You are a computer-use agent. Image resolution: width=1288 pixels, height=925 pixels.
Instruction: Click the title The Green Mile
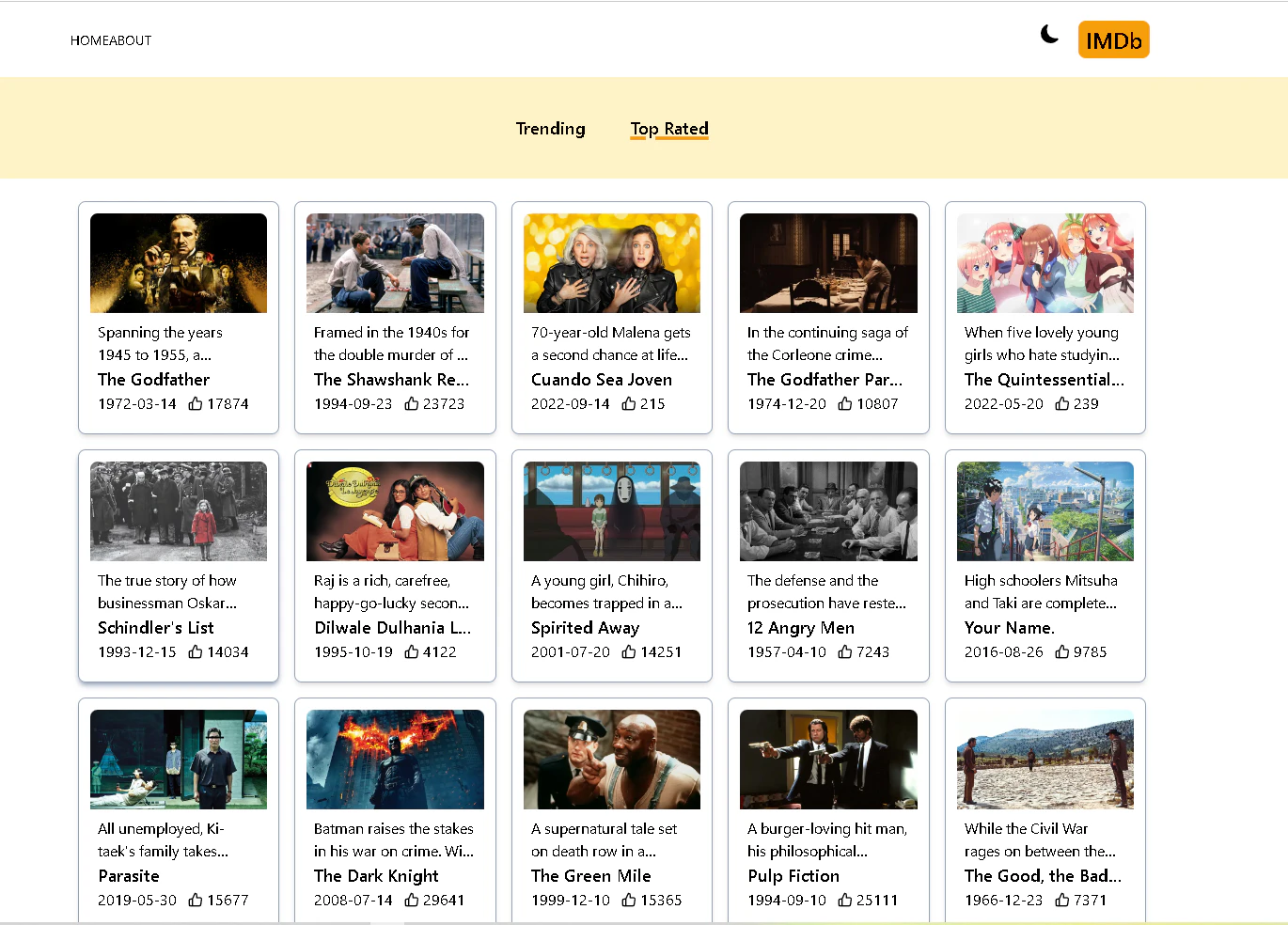pos(591,876)
